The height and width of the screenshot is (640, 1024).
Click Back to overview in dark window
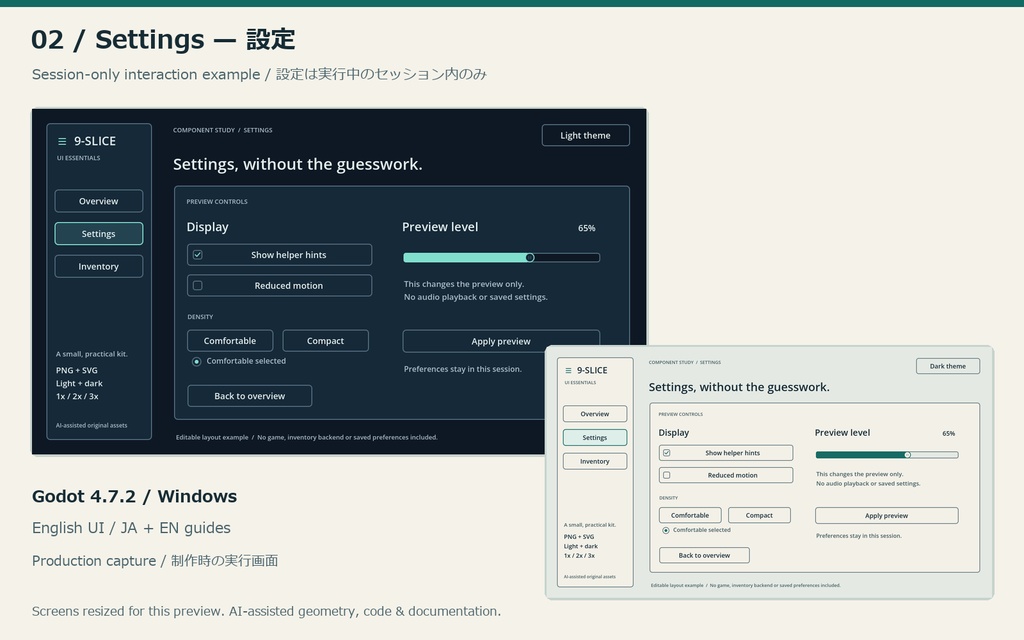point(249,396)
